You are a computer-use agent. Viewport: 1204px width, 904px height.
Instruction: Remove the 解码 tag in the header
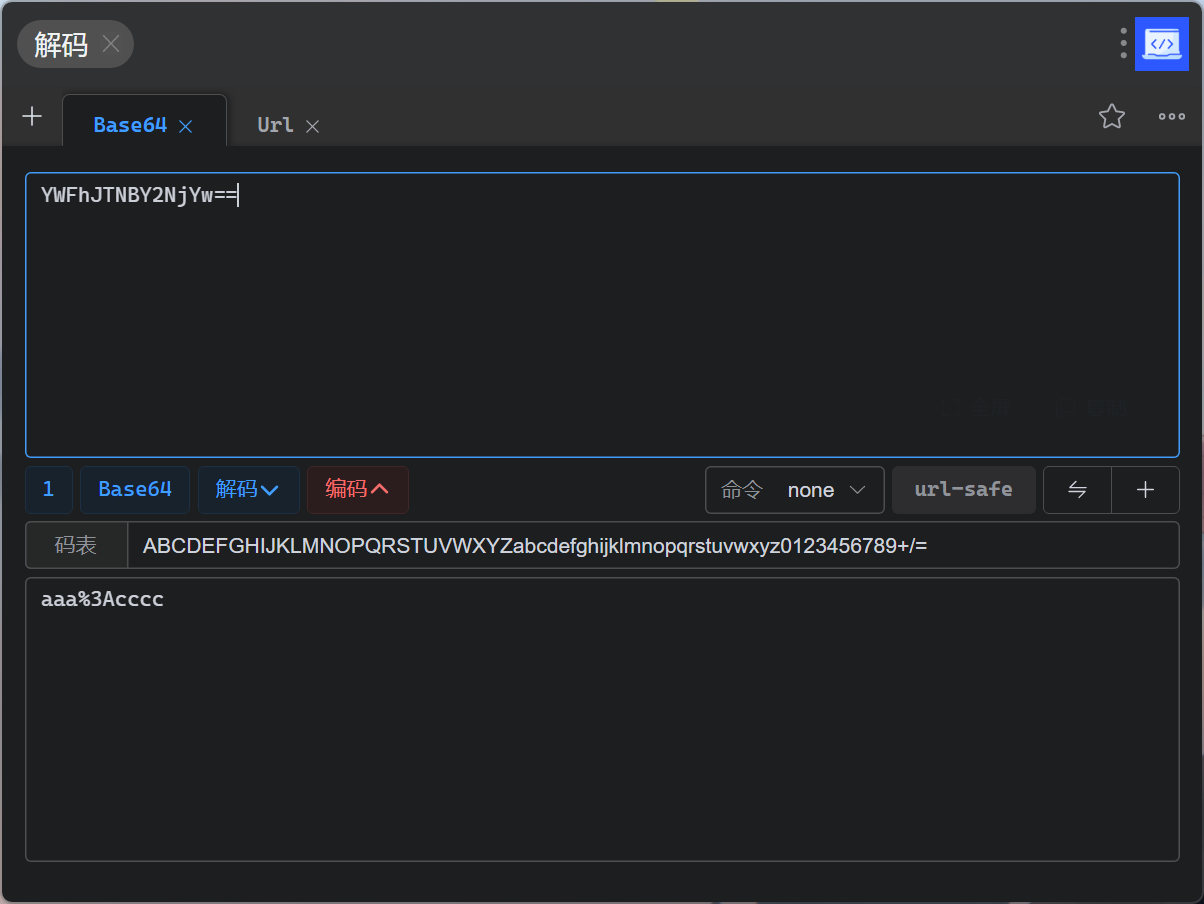111,44
